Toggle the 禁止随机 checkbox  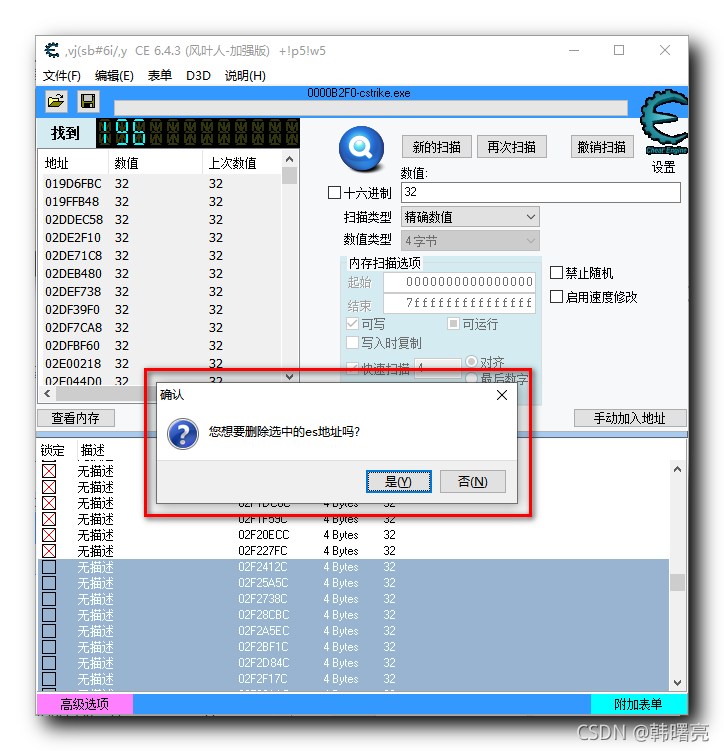(556, 273)
